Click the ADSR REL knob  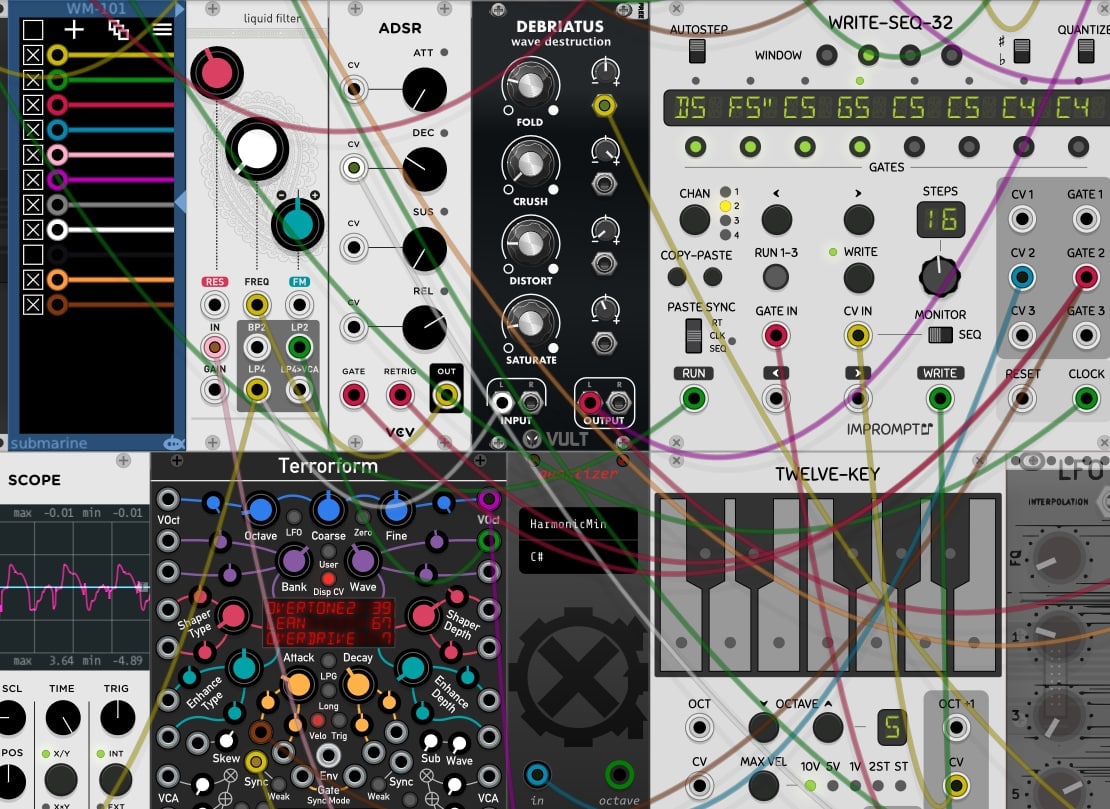tap(425, 328)
